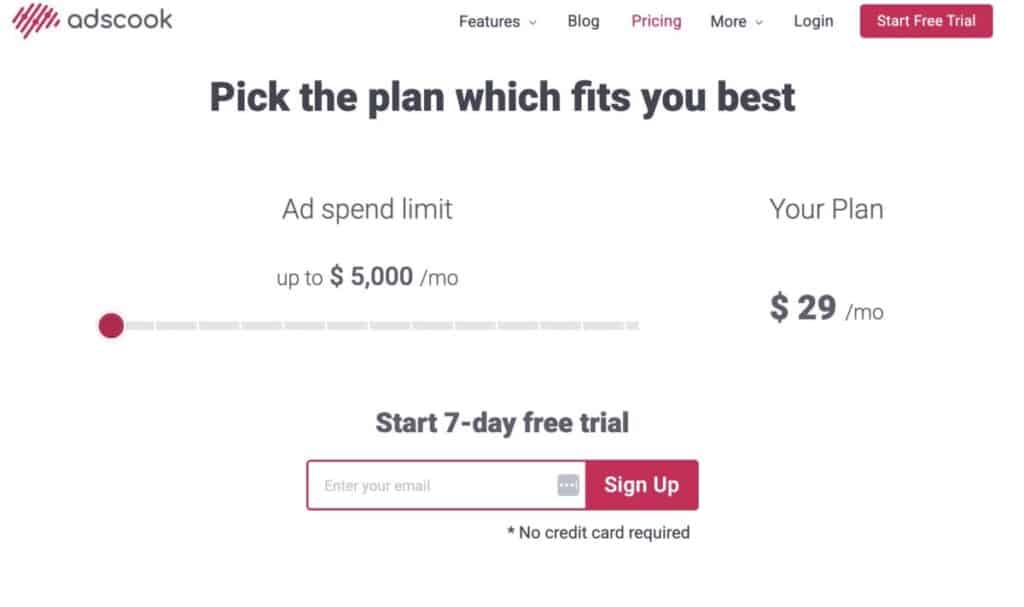Click the adscook striped logo icon

pyautogui.click(x=38, y=19)
